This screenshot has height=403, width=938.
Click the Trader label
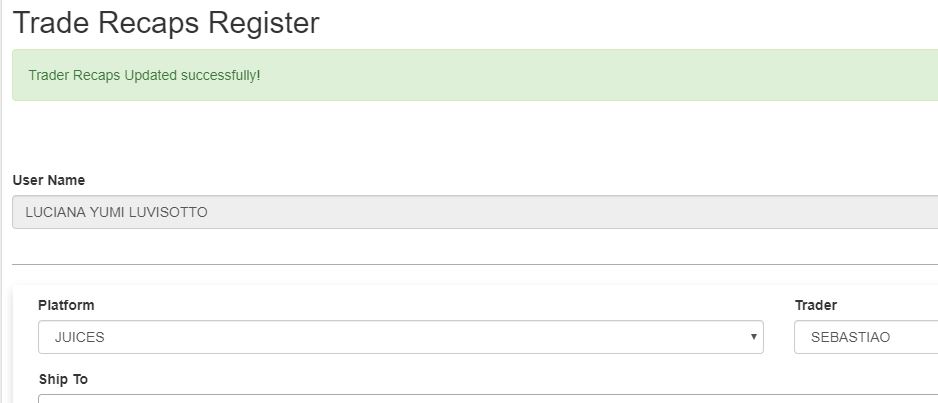[815, 305]
